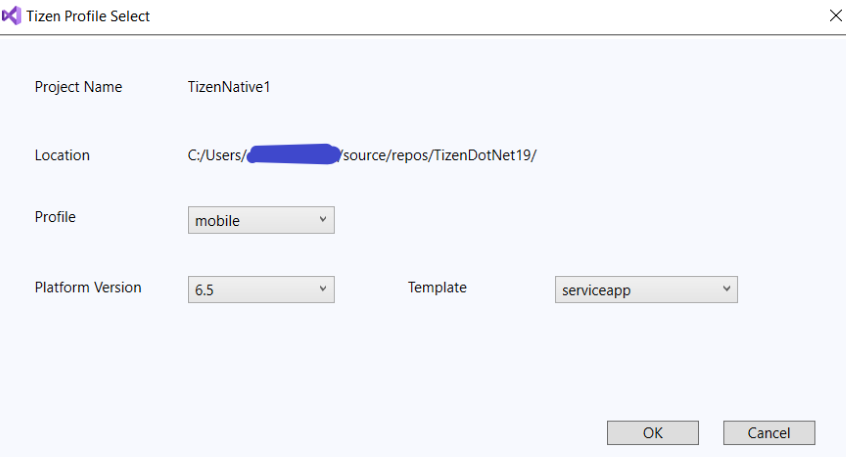Click the chevron arrow on Platform Version box
The image size is (846, 457).
(323, 289)
